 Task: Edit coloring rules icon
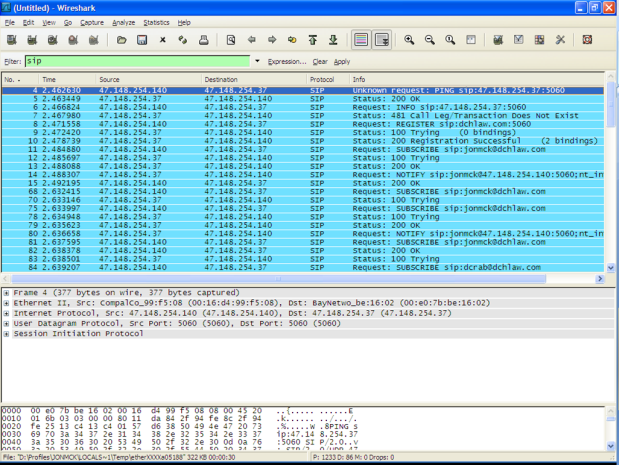[539, 40]
